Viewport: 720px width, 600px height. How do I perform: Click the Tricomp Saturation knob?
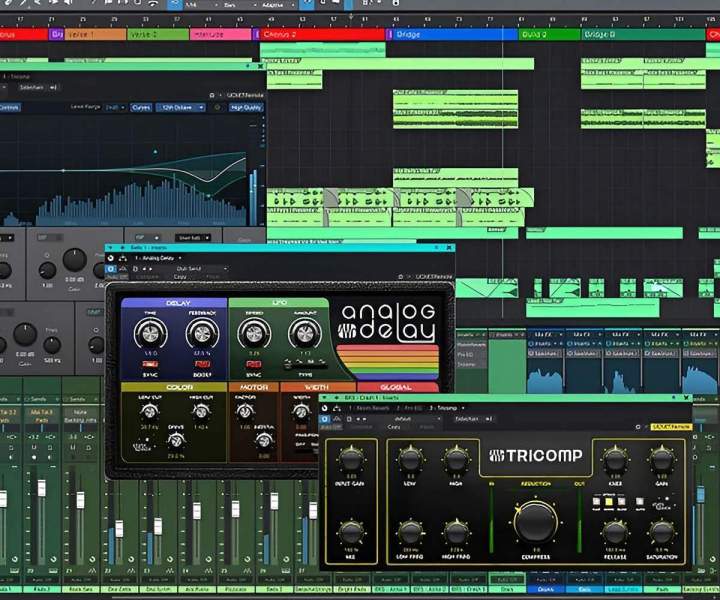tap(661, 533)
